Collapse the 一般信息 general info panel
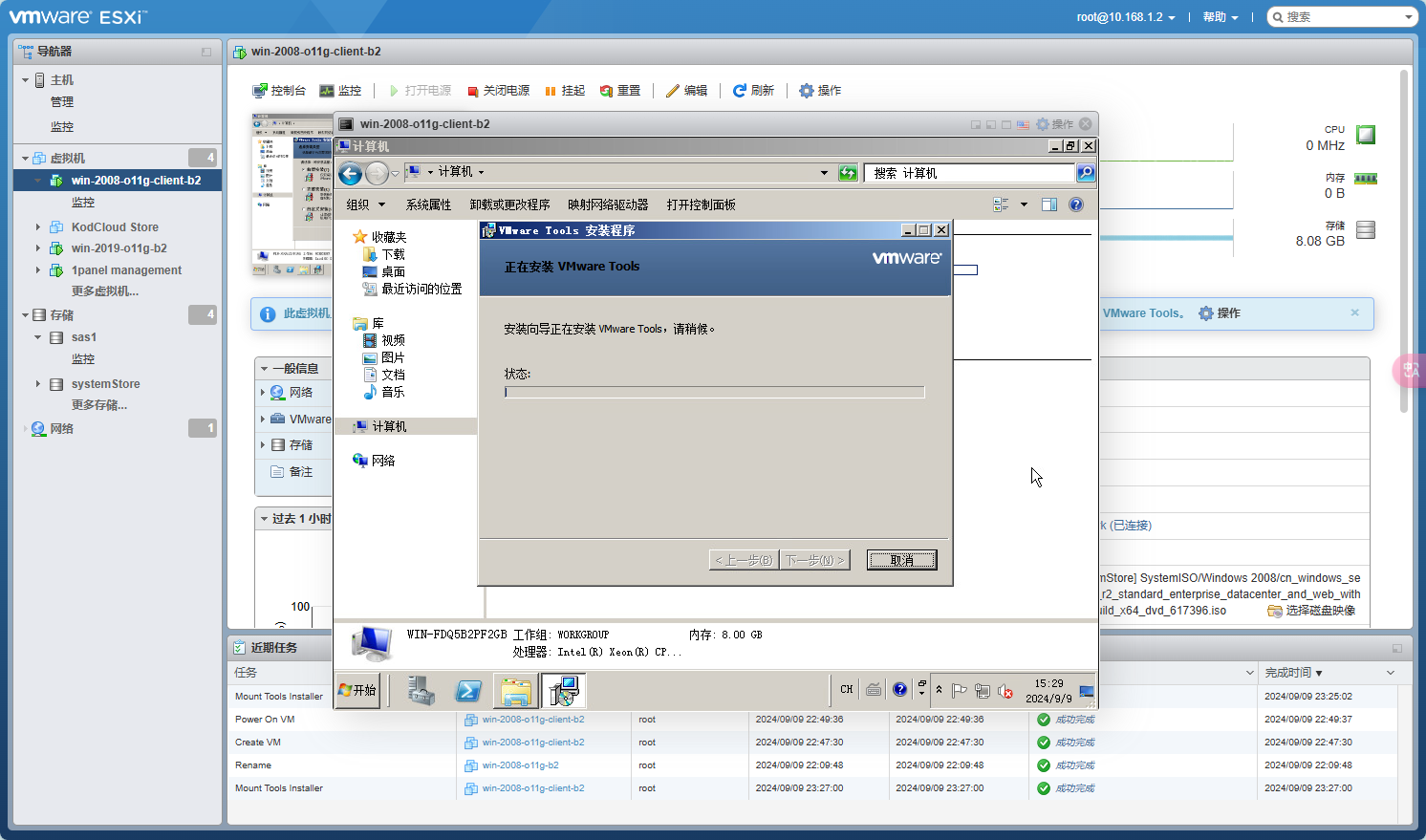The width and height of the screenshot is (1426, 840). (264, 369)
